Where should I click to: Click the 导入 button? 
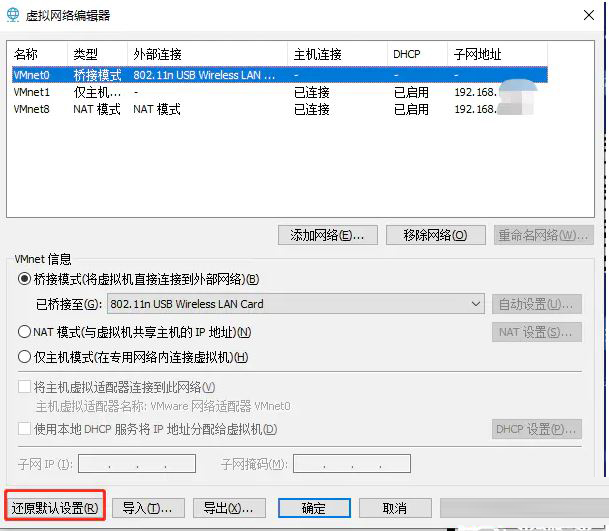(148, 508)
